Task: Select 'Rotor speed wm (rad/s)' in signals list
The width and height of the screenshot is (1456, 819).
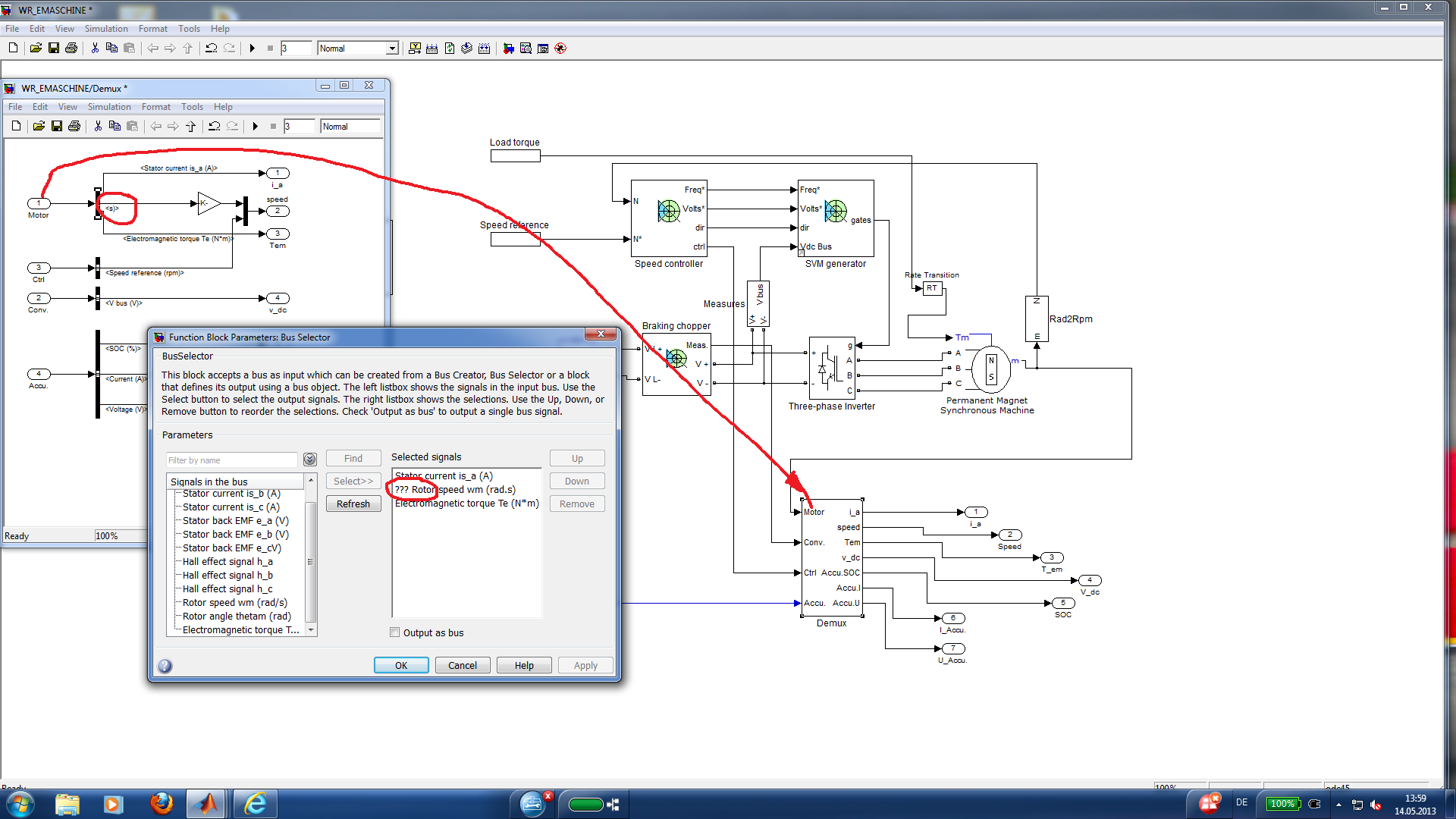Action: 234,603
